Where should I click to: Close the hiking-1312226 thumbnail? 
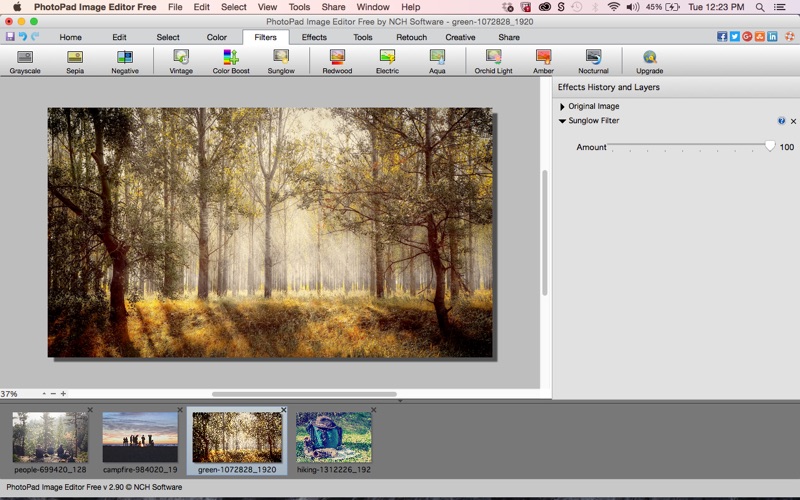tap(374, 410)
